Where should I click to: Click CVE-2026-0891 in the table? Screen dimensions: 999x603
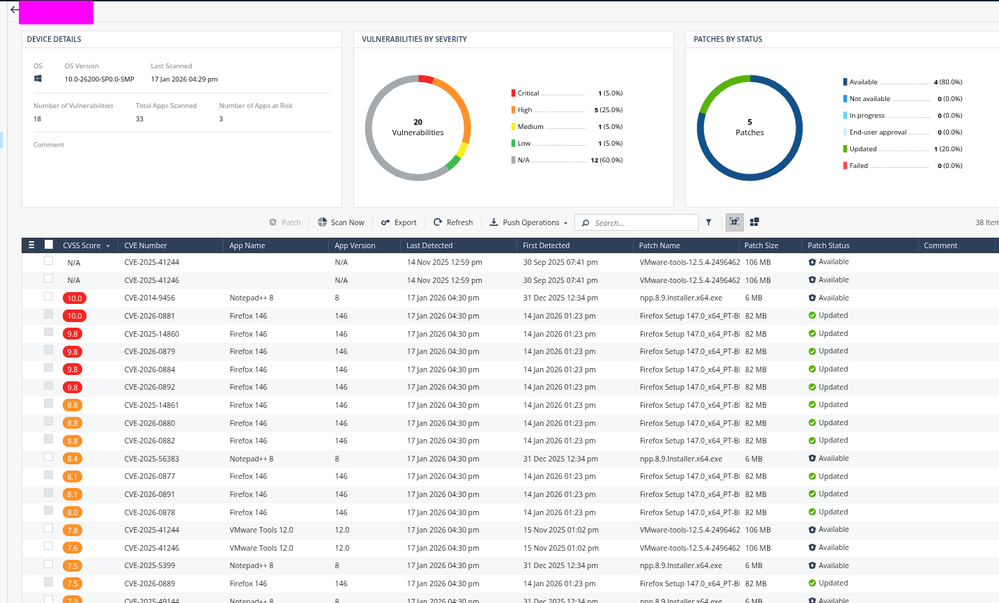tap(149, 494)
